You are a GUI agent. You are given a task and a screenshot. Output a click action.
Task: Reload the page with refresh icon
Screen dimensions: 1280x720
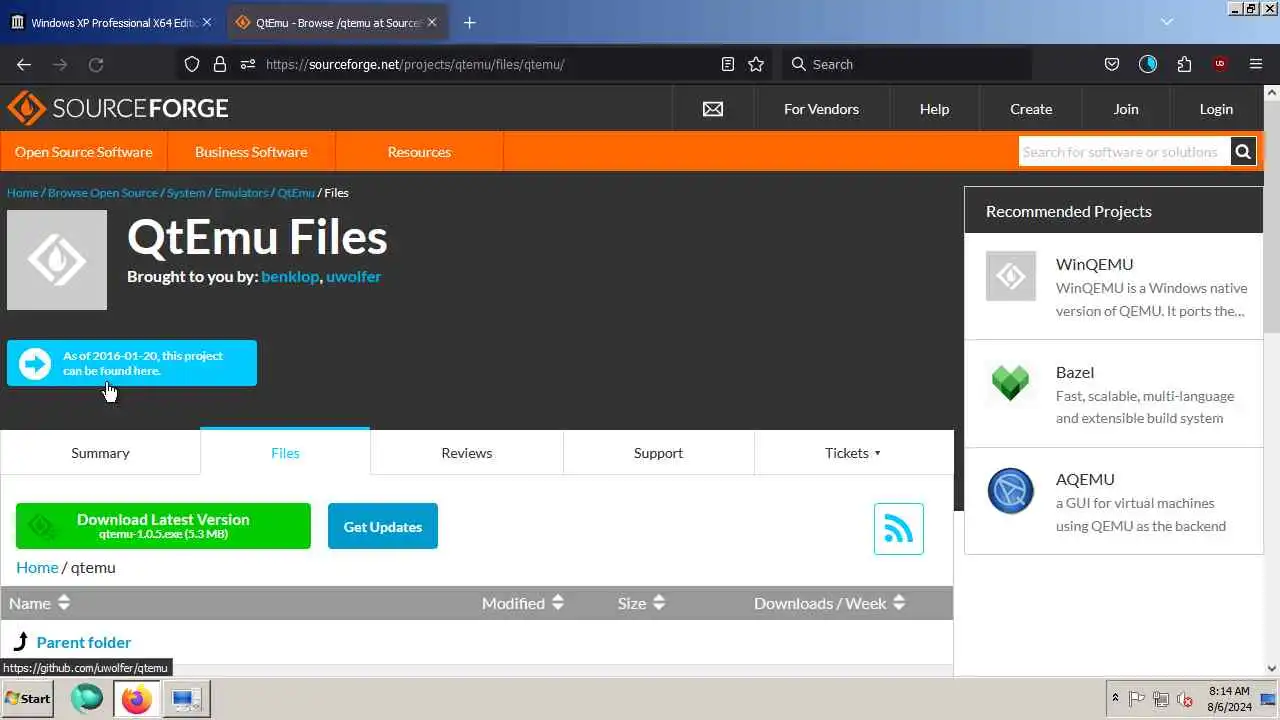point(96,64)
